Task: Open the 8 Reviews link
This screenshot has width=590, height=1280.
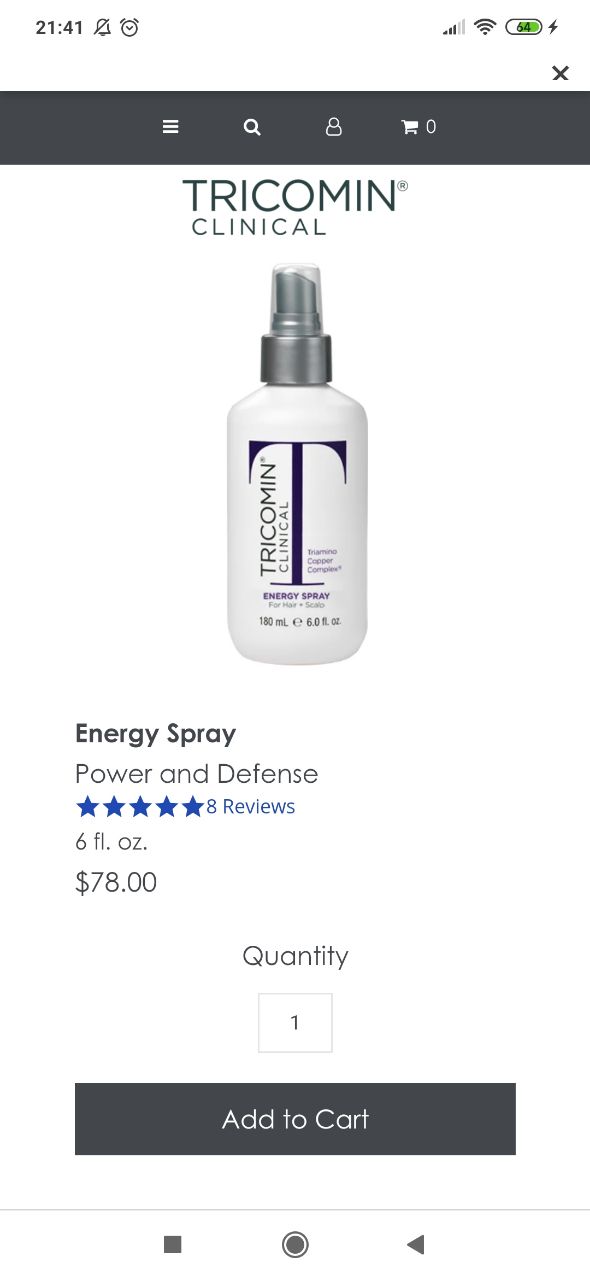Action: pos(251,806)
